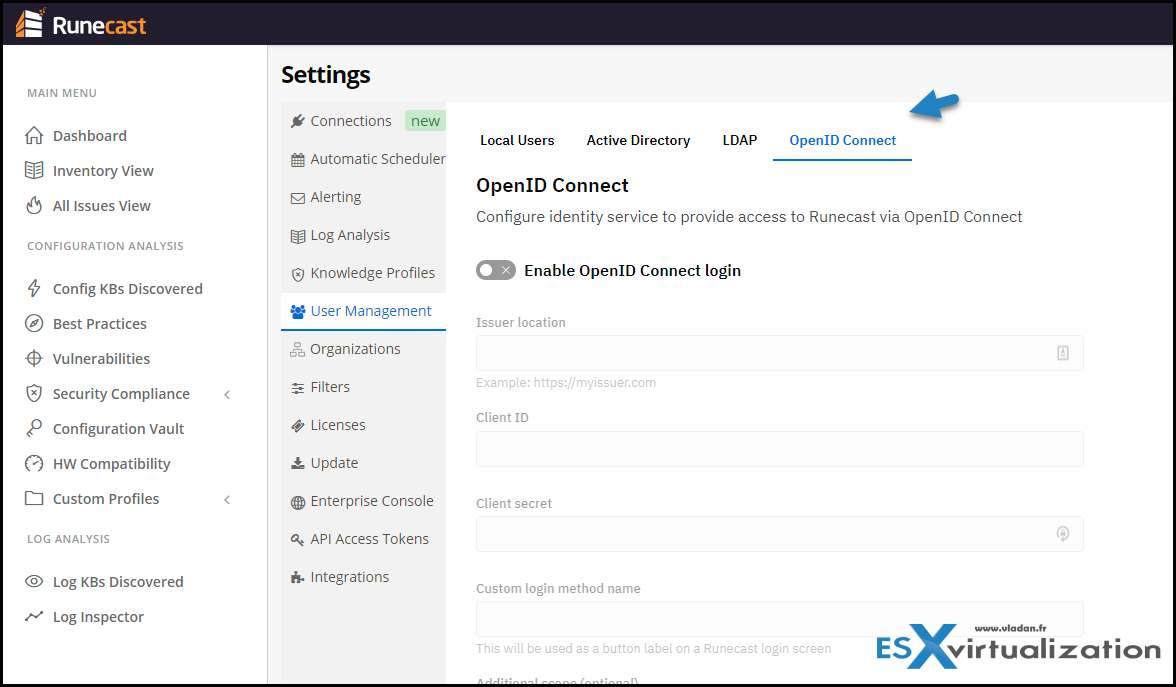Click the password icon in Client secret
This screenshot has height=687, width=1176.
click(x=1063, y=534)
